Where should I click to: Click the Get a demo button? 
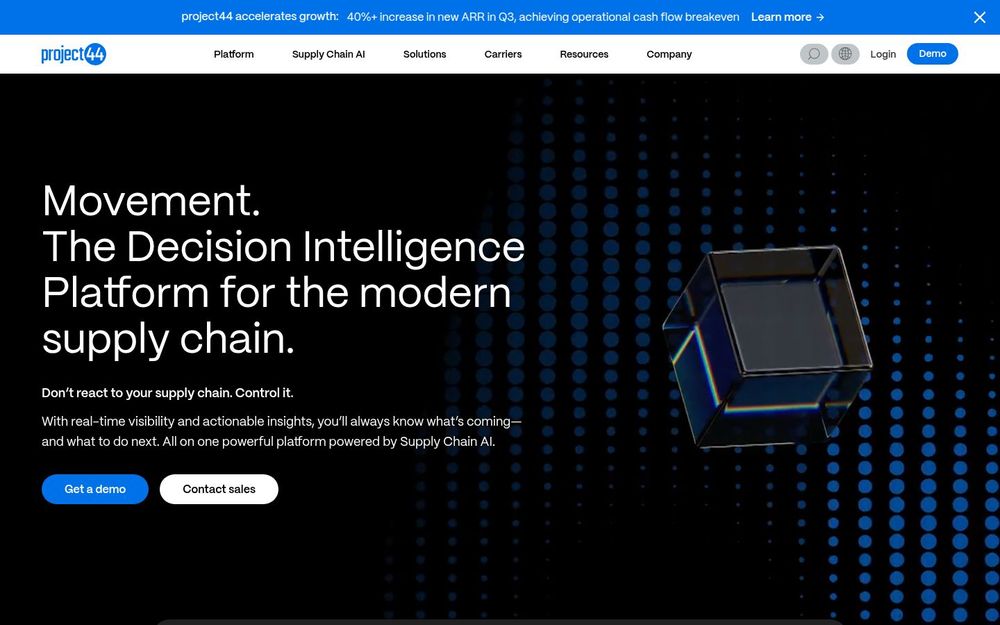click(x=95, y=489)
